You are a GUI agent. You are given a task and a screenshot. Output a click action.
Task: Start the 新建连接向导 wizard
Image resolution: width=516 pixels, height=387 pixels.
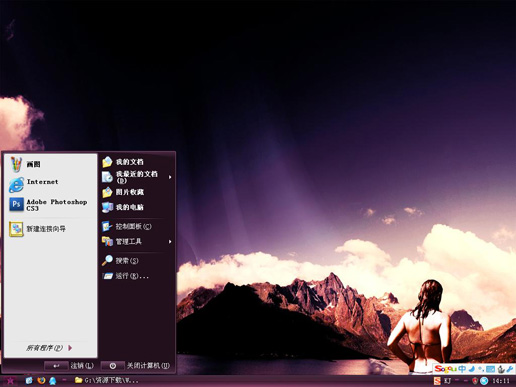click(x=51, y=229)
